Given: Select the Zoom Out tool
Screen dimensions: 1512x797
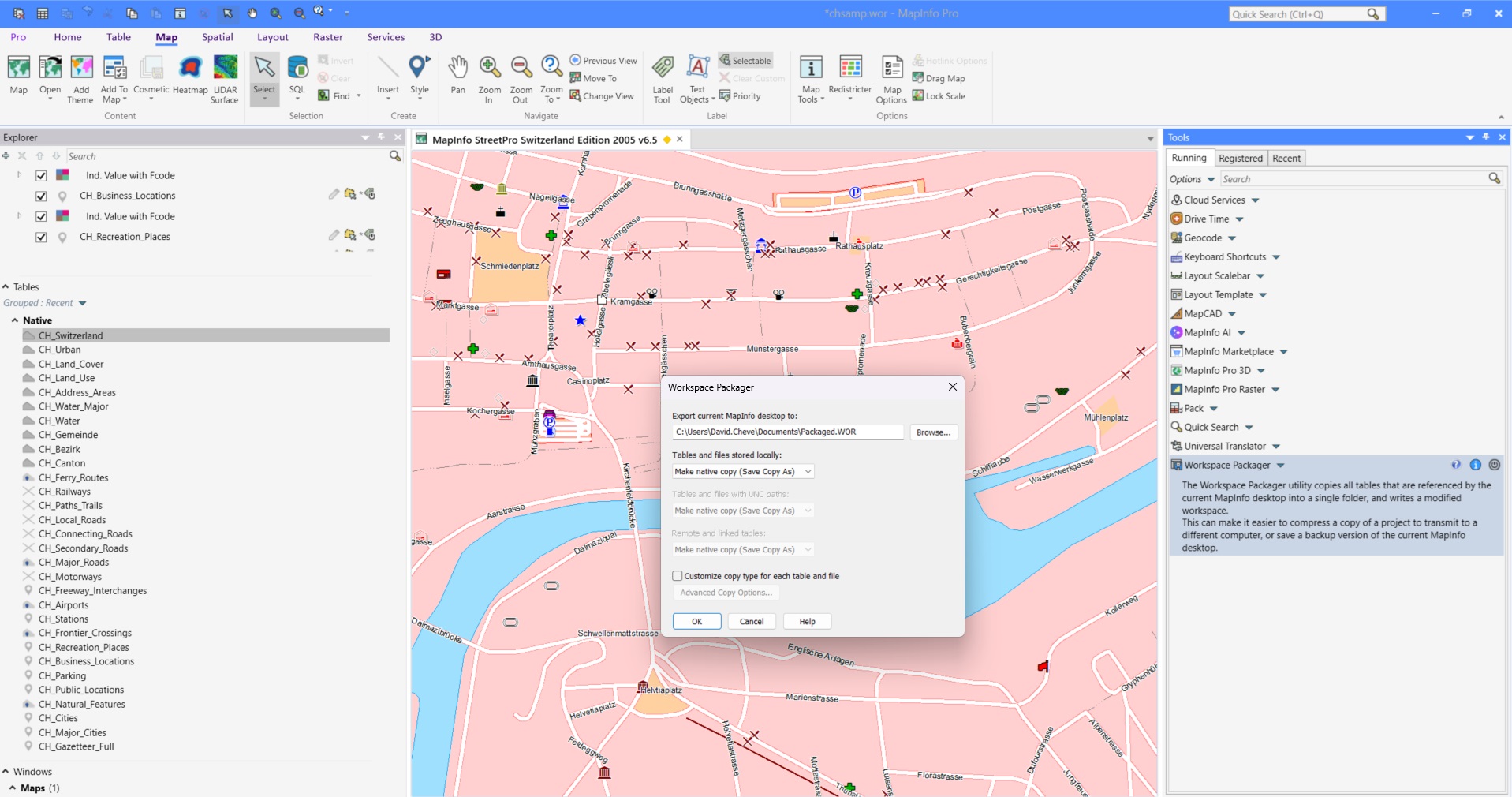Looking at the screenshot, I should [x=521, y=79].
